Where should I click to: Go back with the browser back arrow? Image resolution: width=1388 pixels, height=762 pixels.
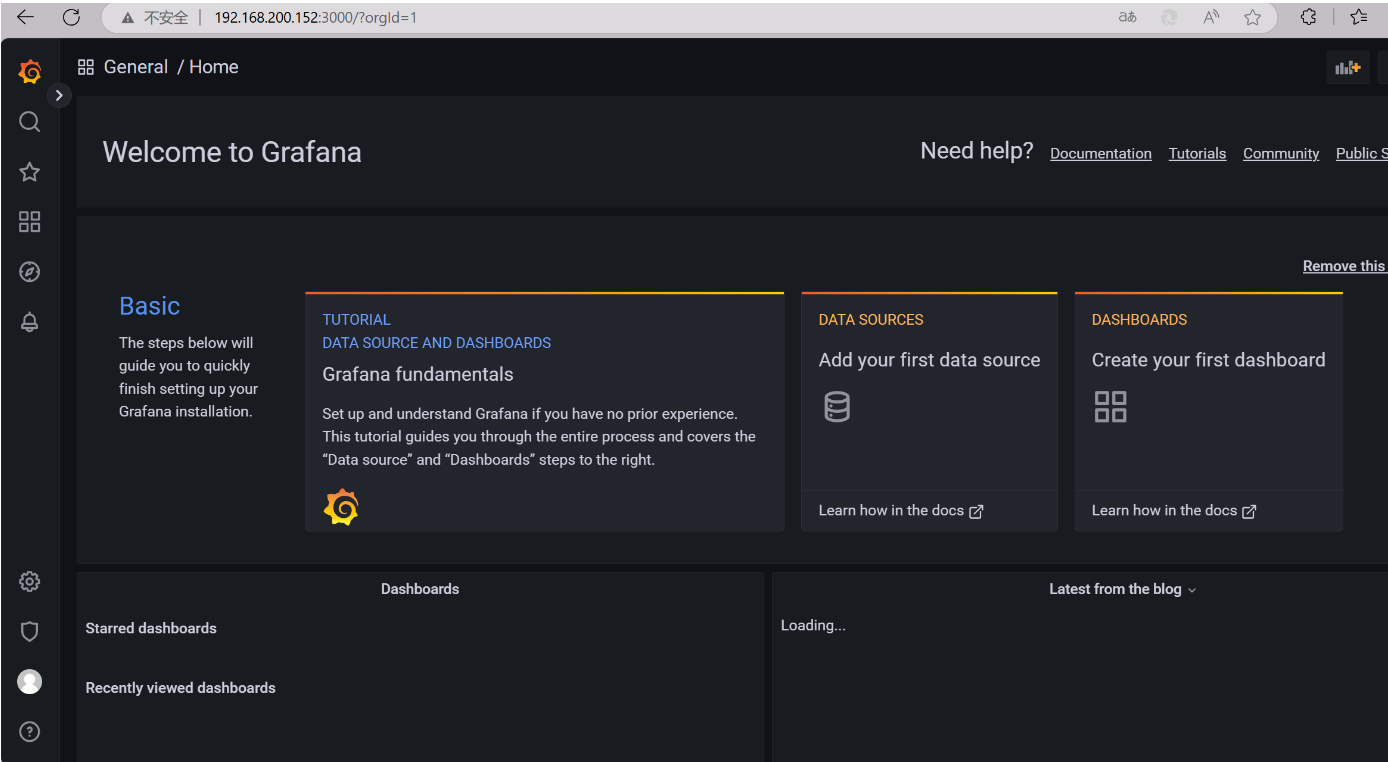[26, 17]
